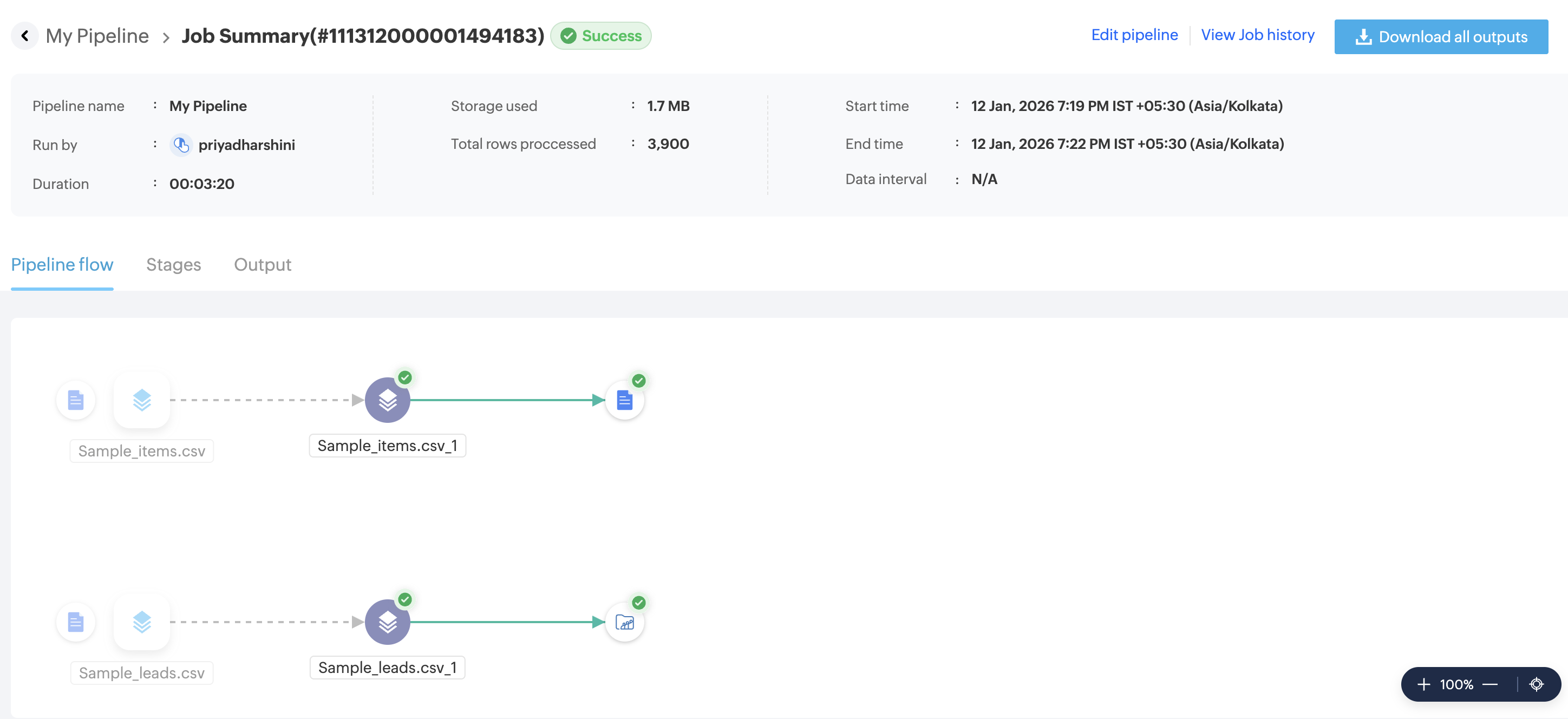Click the Sample_items.csv source file icon
The image size is (1568, 719).
pos(75,400)
